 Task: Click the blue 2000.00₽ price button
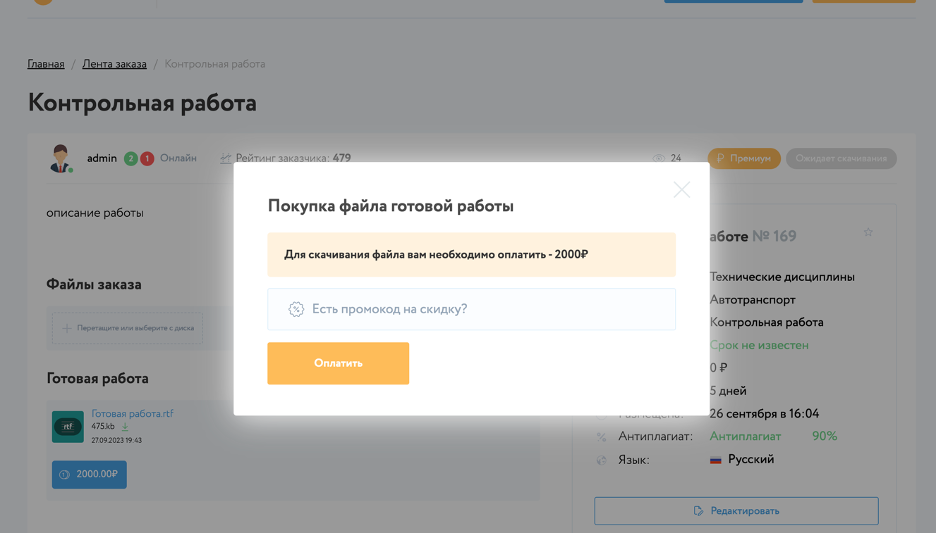[x=89, y=474]
